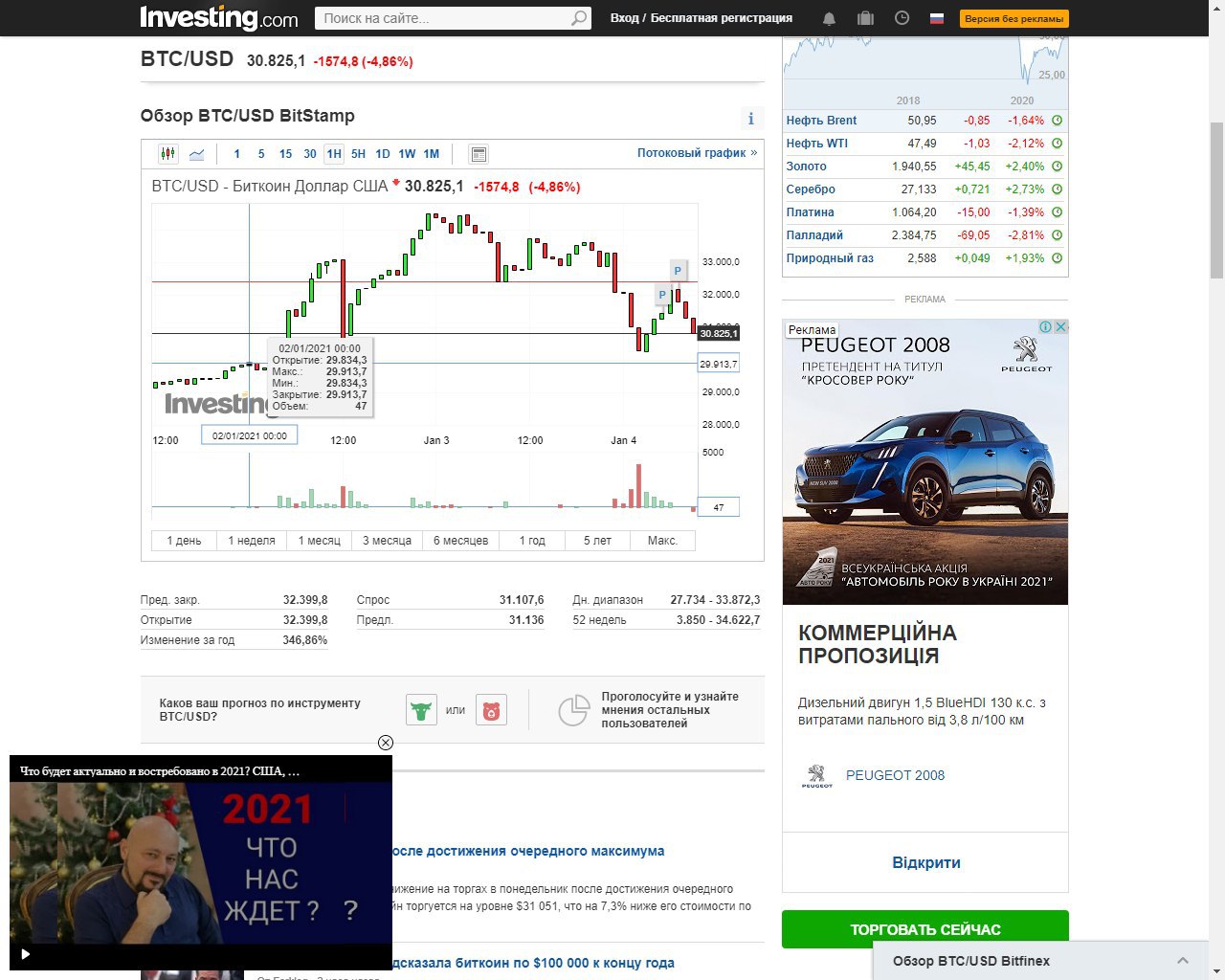The height and width of the screenshot is (980, 1225).
Task: Select the 1W chart interval
Action: (407, 154)
